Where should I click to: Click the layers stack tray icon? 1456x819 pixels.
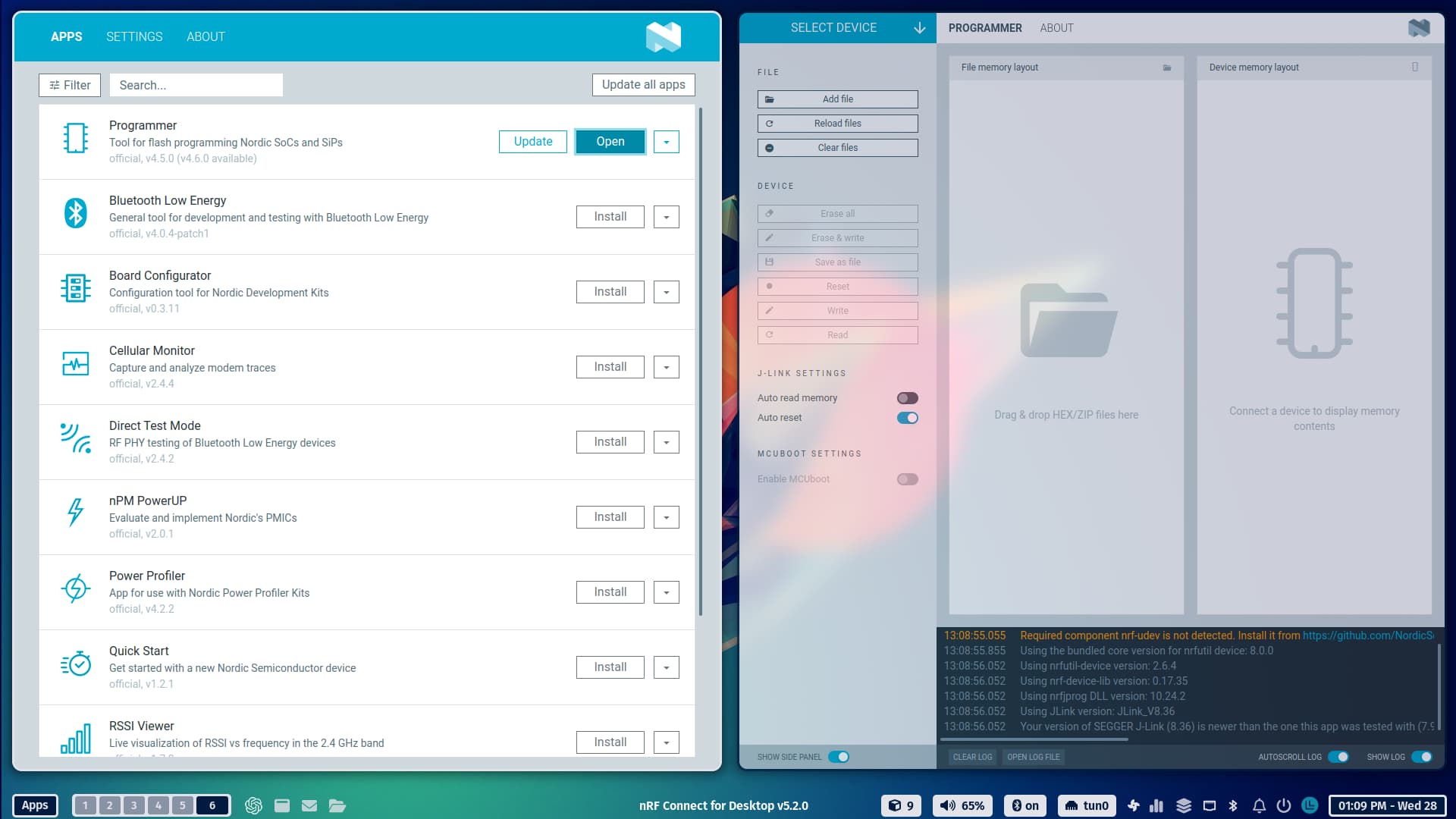[1184, 805]
